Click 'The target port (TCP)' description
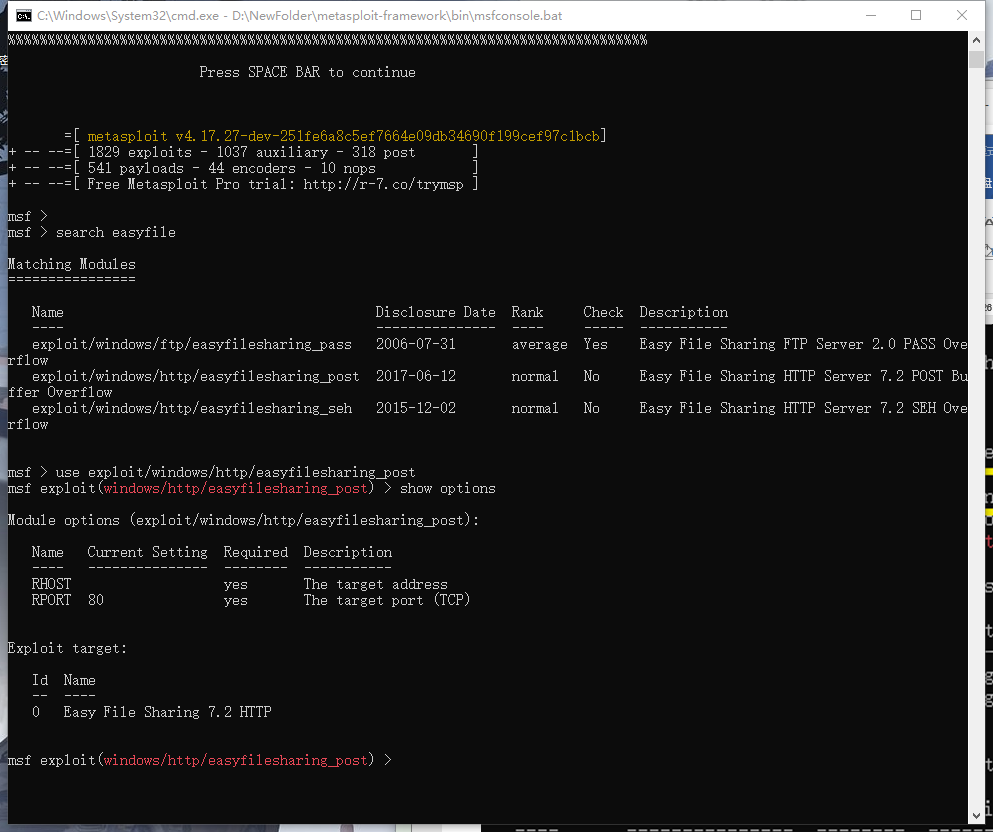993x832 pixels. point(387,600)
